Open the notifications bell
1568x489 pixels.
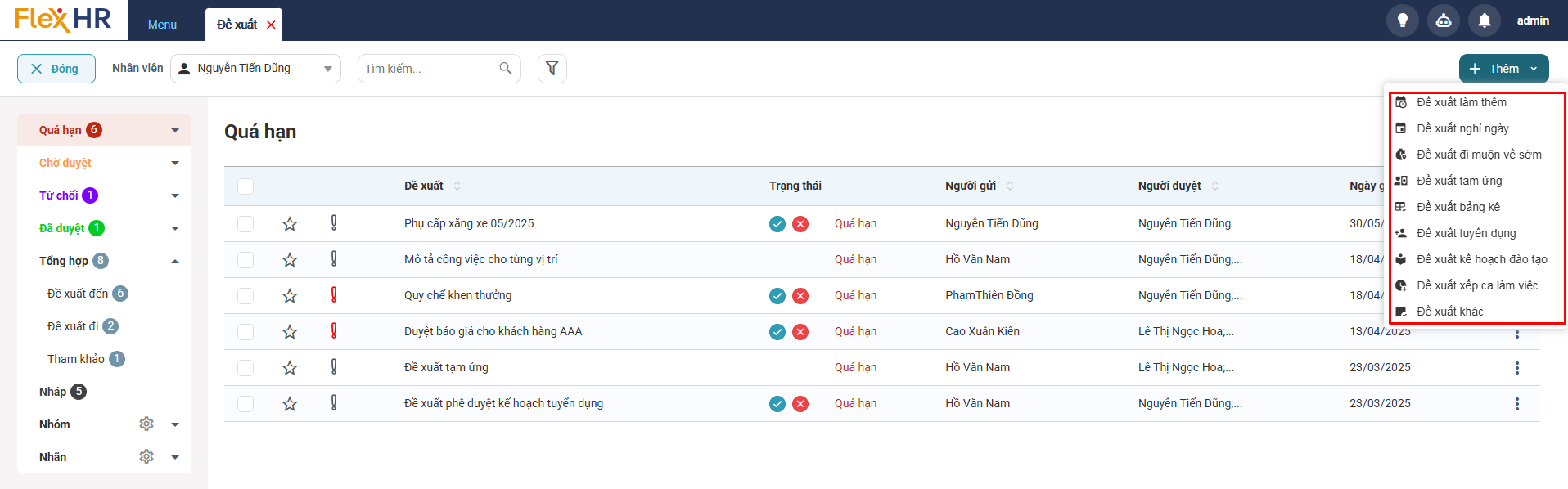click(x=1485, y=20)
